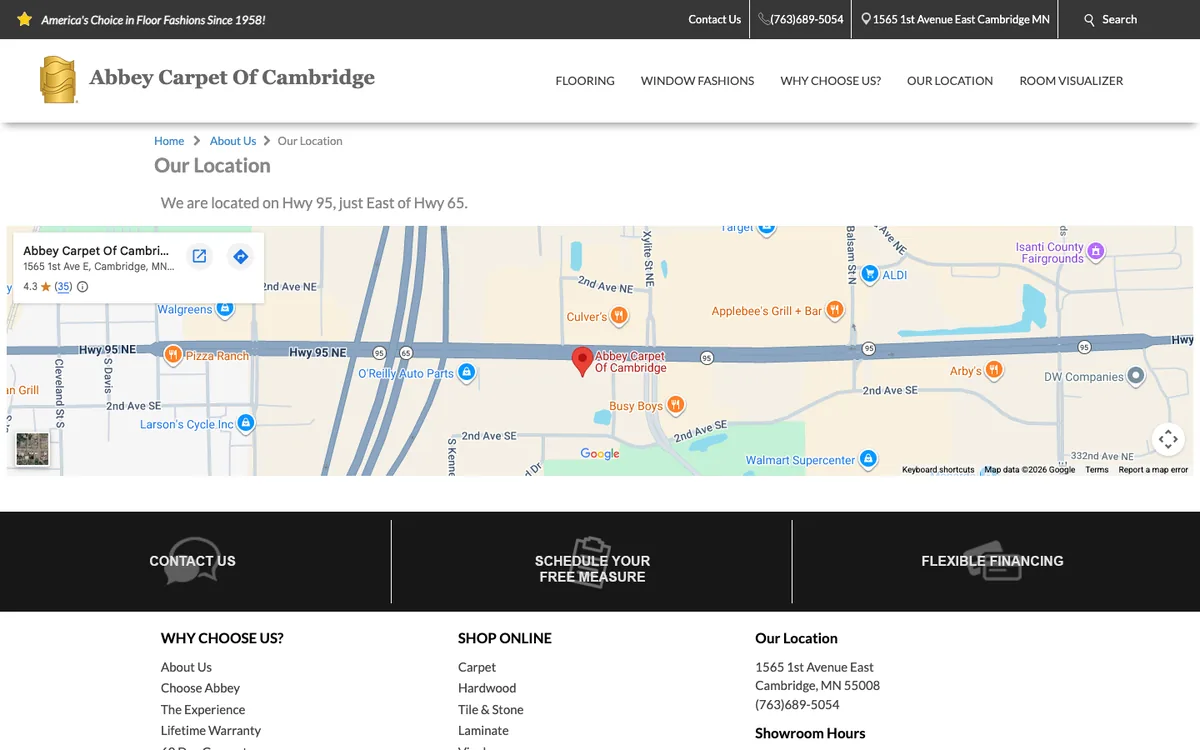This screenshot has height=750, width=1200.
Task: Open the map in a larger view
Action: [x=199, y=256]
